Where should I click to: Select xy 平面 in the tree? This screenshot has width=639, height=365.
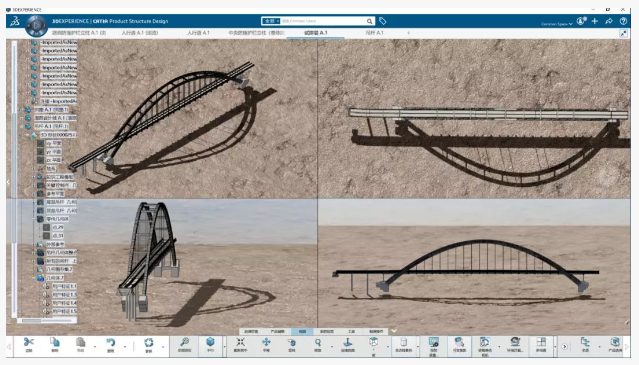pyautogui.click(x=54, y=143)
